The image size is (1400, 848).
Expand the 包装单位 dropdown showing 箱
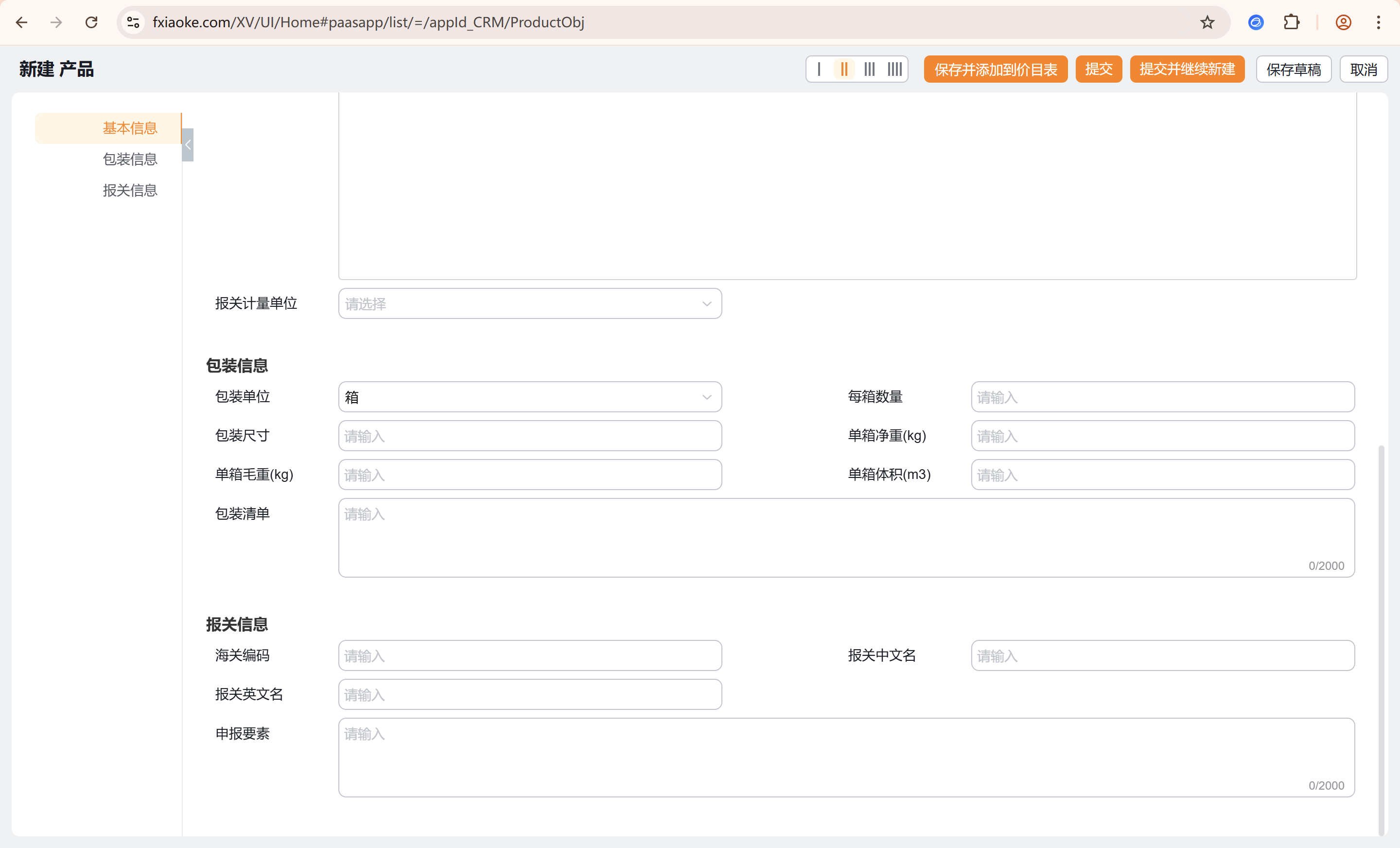point(529,397)
